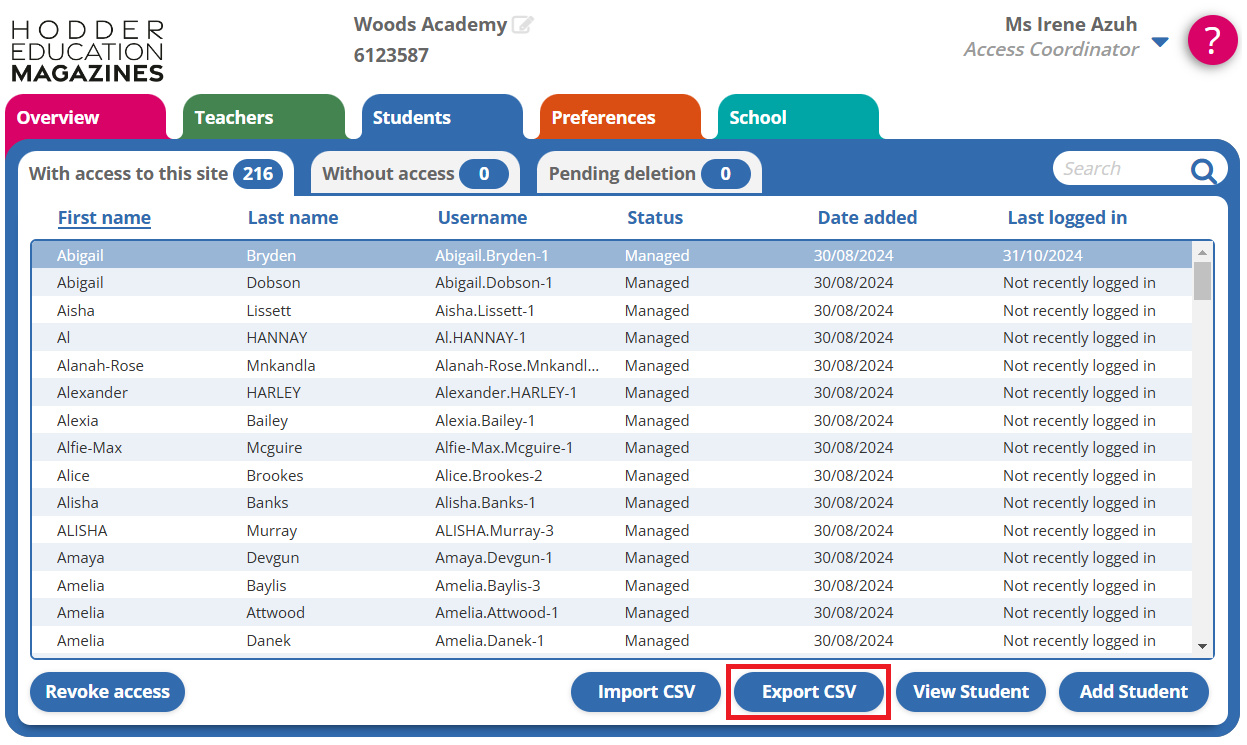The image size is (1247, 745).
Task: Open the School tab
Action: coord(758,118)
